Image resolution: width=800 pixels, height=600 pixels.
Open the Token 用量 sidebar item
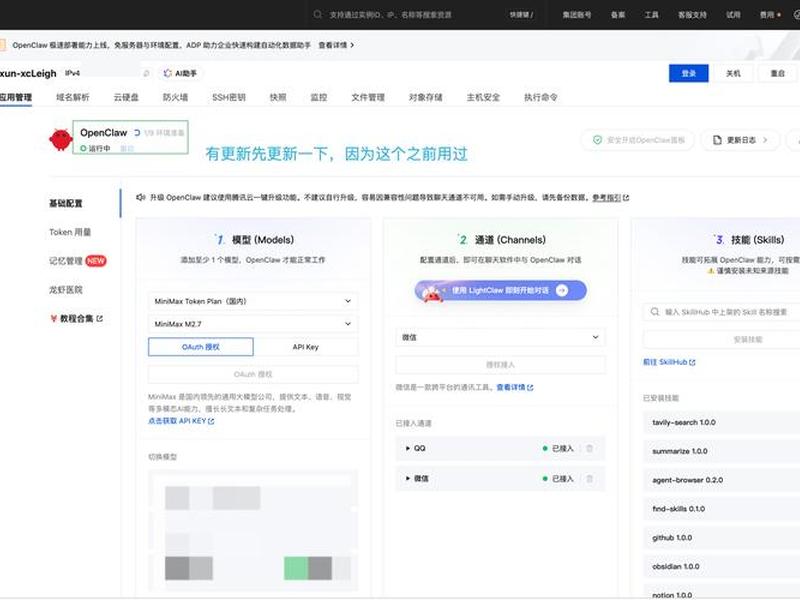pos(70,232)
